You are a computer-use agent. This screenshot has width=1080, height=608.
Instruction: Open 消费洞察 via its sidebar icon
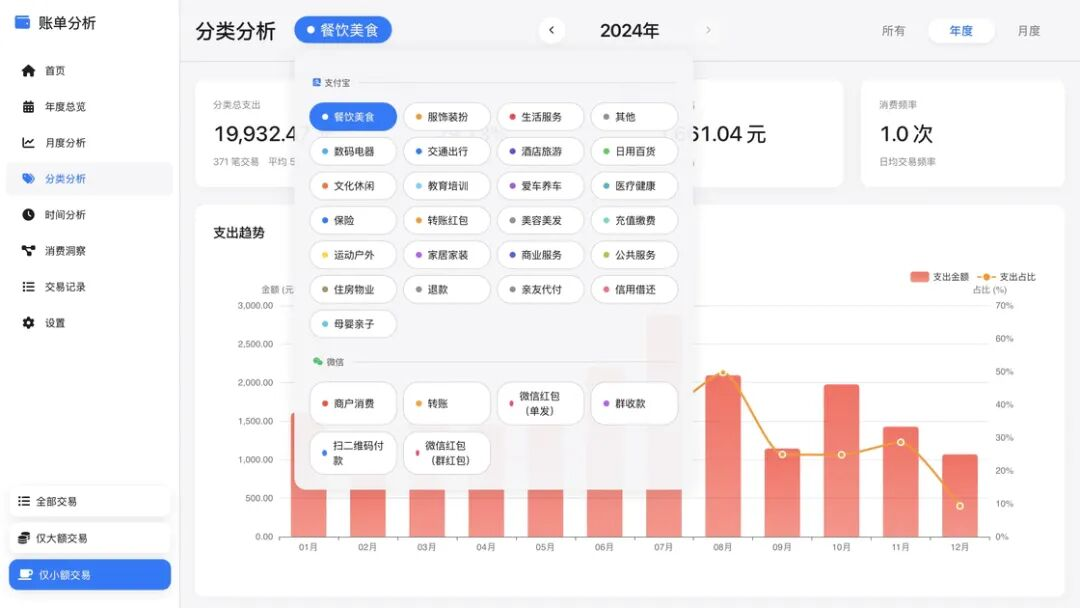[28, 251]
